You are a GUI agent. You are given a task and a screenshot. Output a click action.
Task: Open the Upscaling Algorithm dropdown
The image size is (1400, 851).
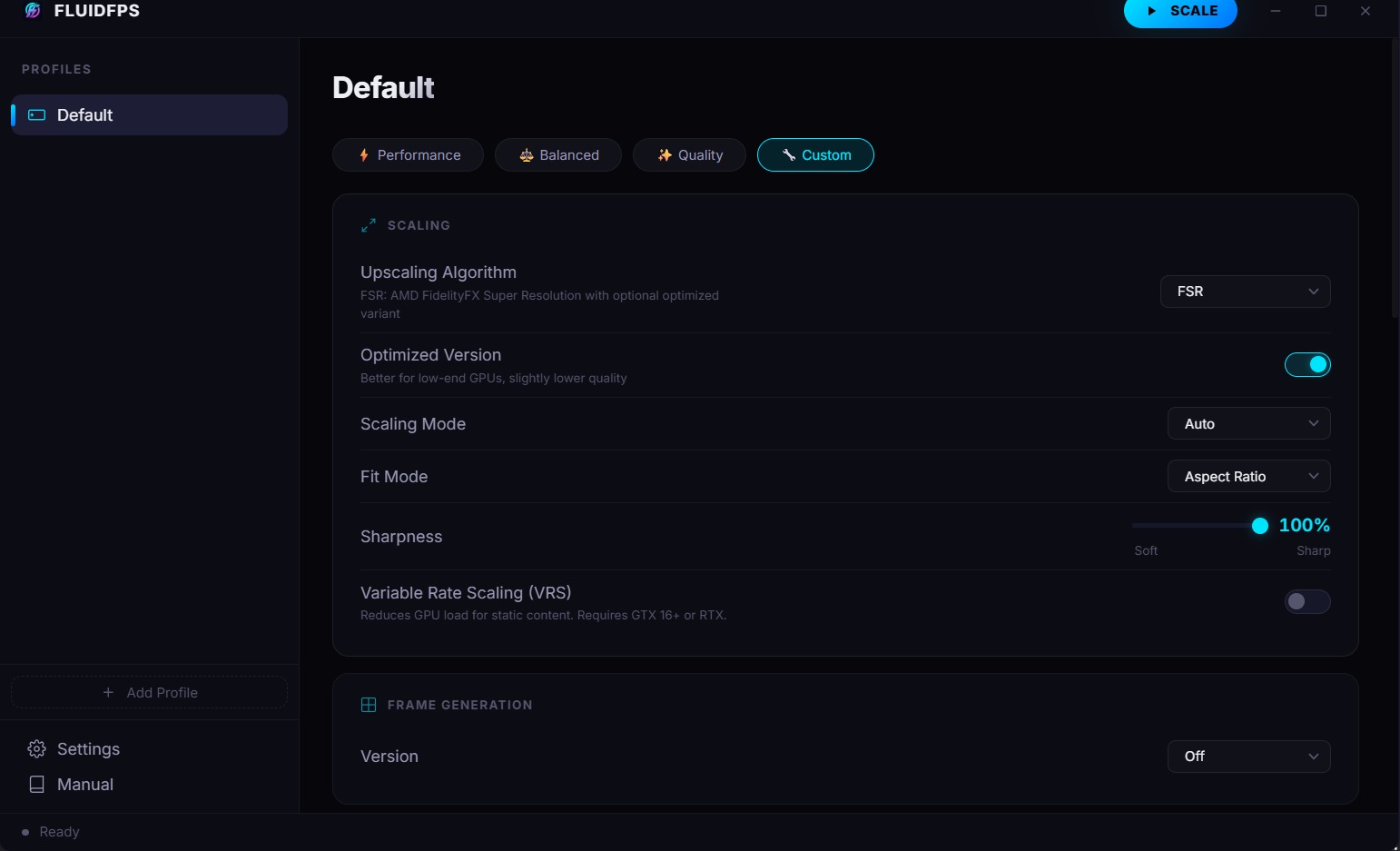[x=1245, y=291]
